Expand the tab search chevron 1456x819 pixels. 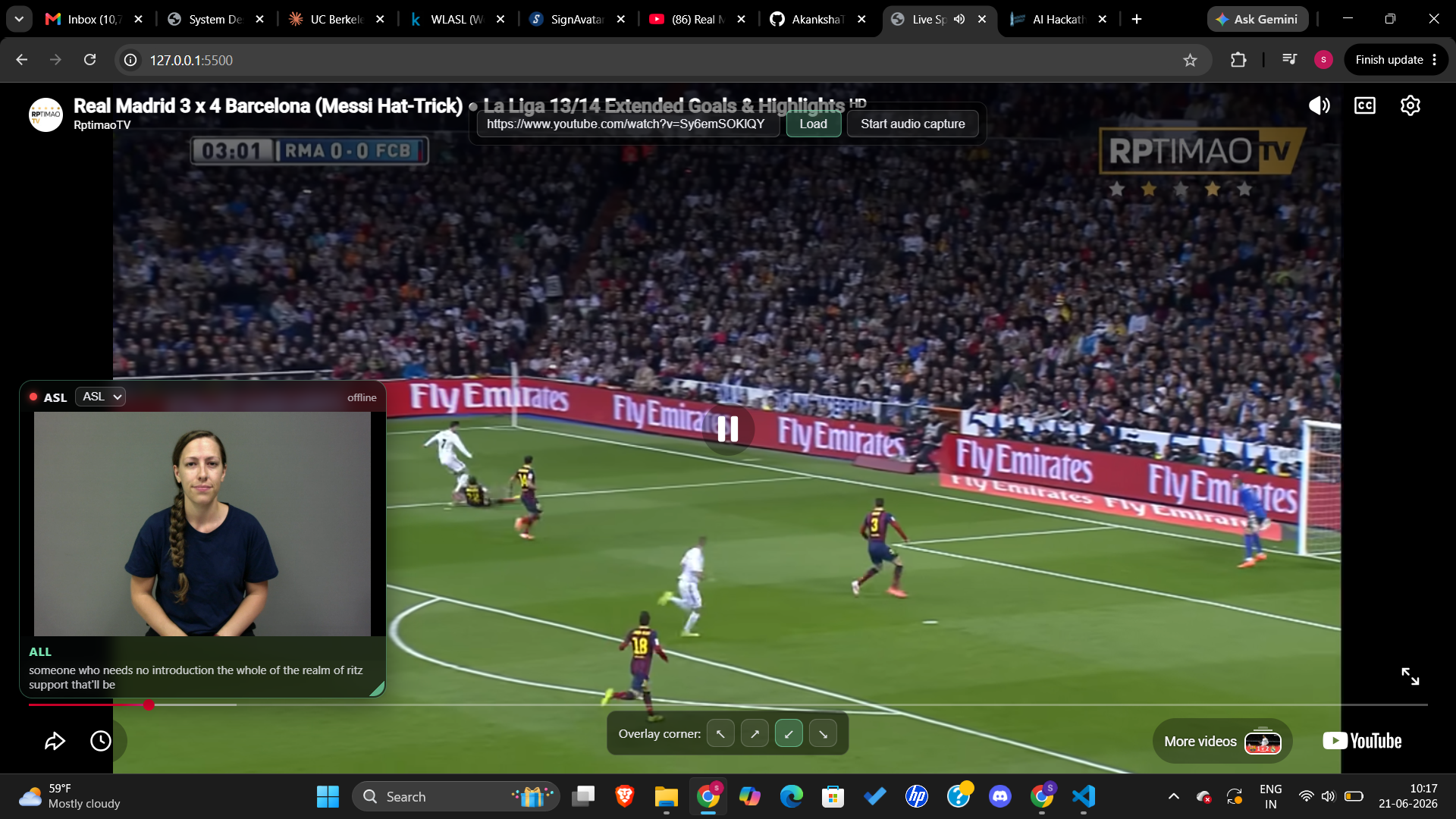pos(19,19)
